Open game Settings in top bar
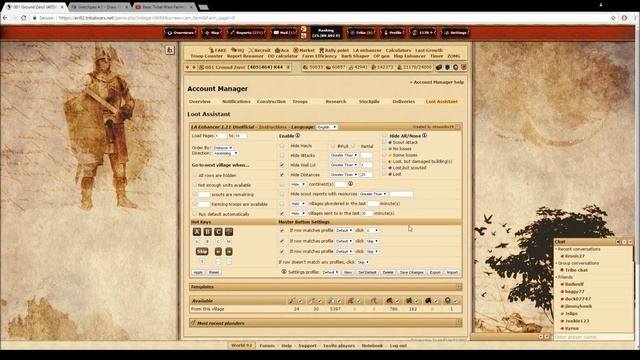The height and width of the screenshot is (360, 640). 455,33
